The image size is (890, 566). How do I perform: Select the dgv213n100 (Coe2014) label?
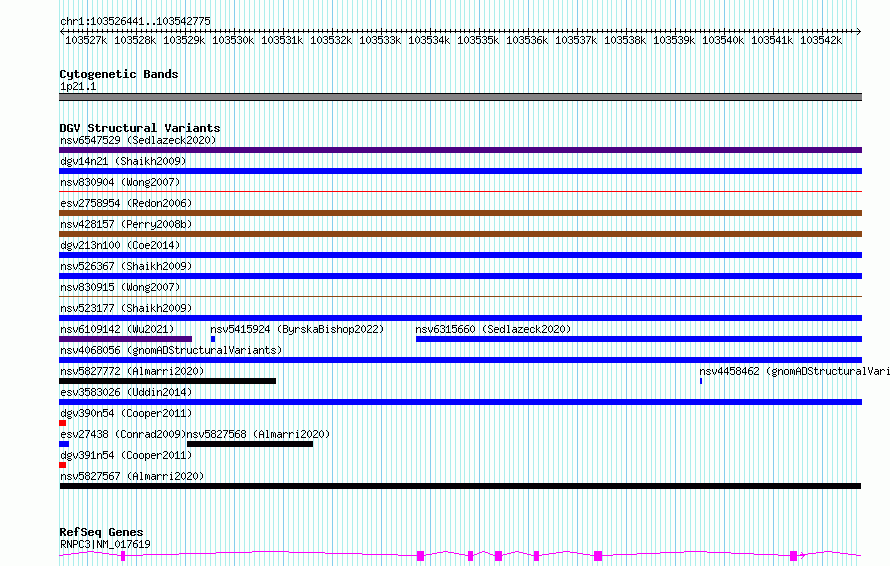coord(120,245)
